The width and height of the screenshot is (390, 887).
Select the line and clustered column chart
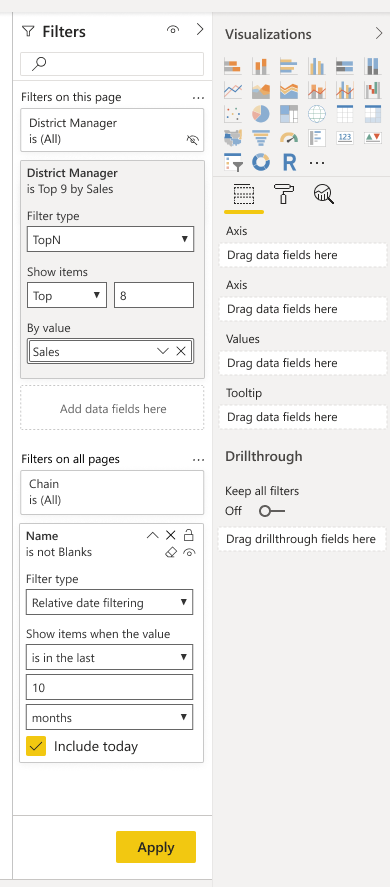[x=345, y=90]
